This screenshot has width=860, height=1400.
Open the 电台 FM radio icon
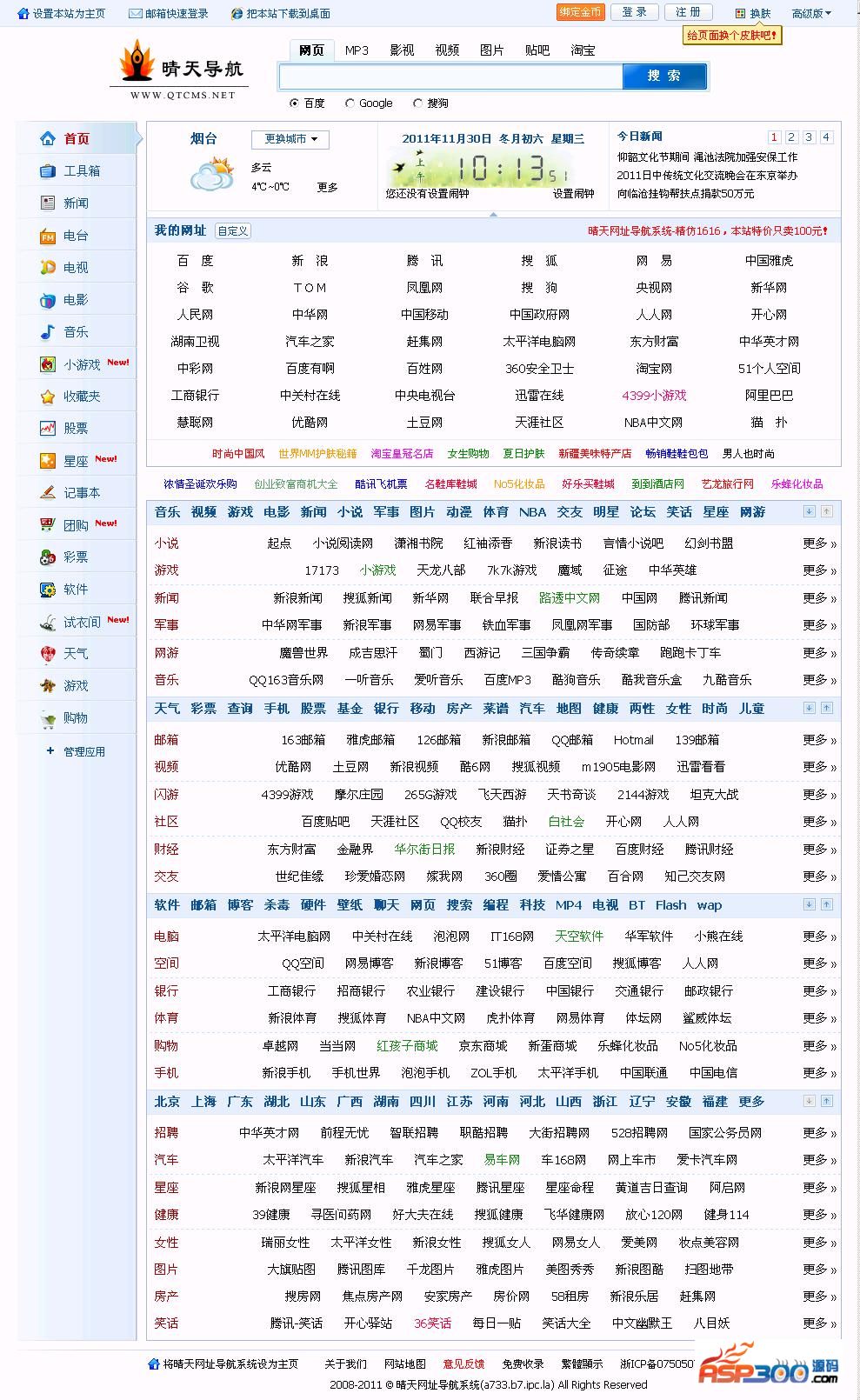48,236
